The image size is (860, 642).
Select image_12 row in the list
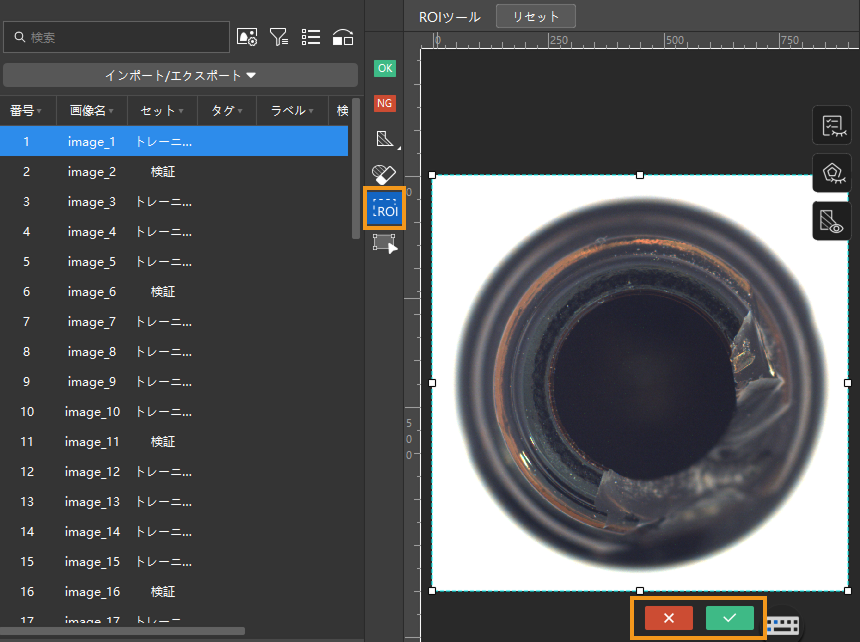tap(92, 472)
